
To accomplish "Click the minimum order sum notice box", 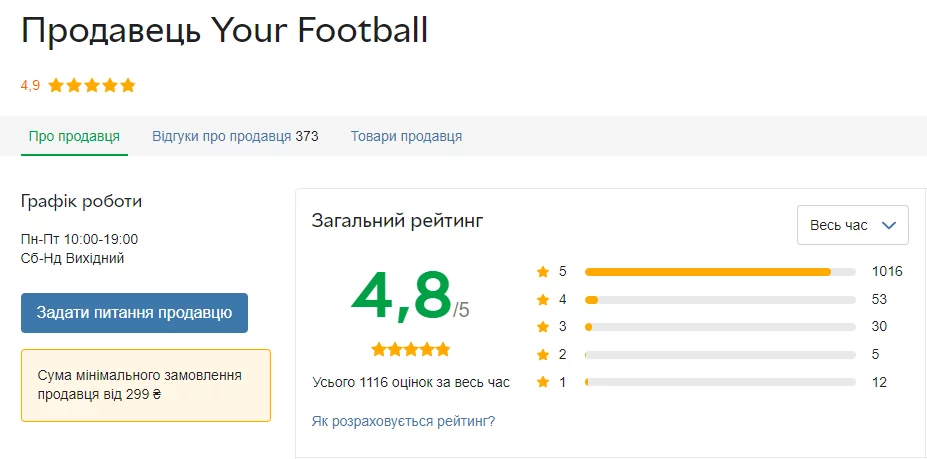I will click(146, 385).
